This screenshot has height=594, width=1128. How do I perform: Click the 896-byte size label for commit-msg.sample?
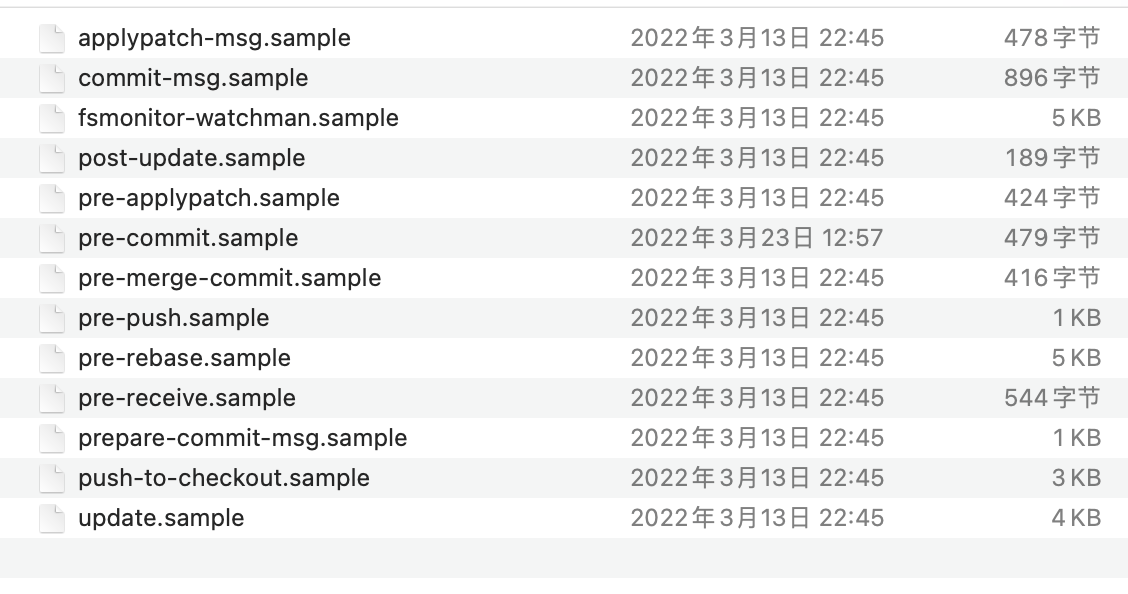point(1049,78)
